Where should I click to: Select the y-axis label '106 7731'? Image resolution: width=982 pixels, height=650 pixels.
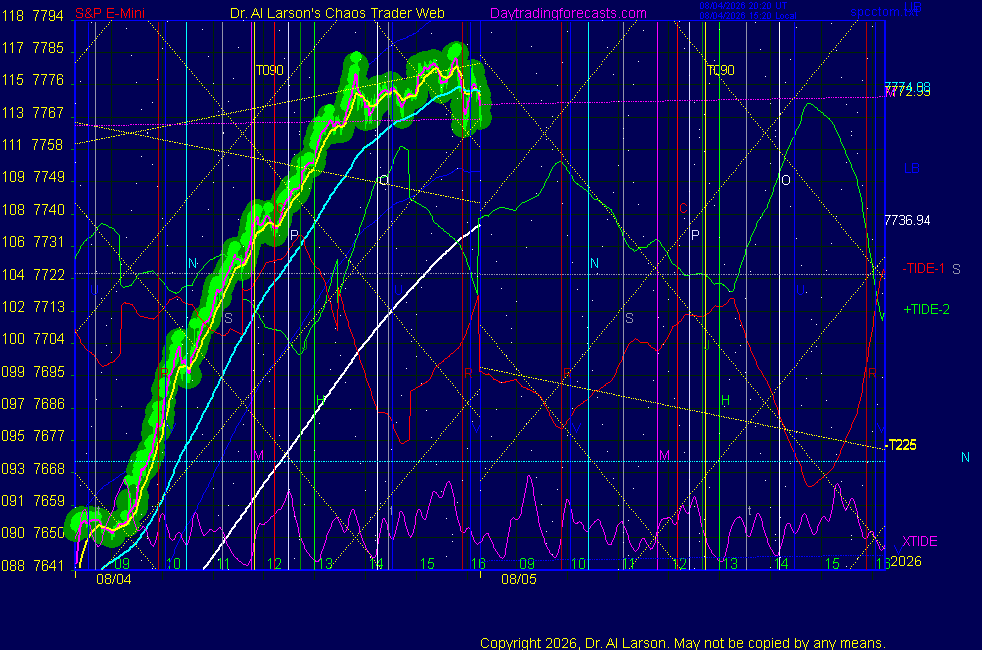pyautogui.click(x=32, y=242)
